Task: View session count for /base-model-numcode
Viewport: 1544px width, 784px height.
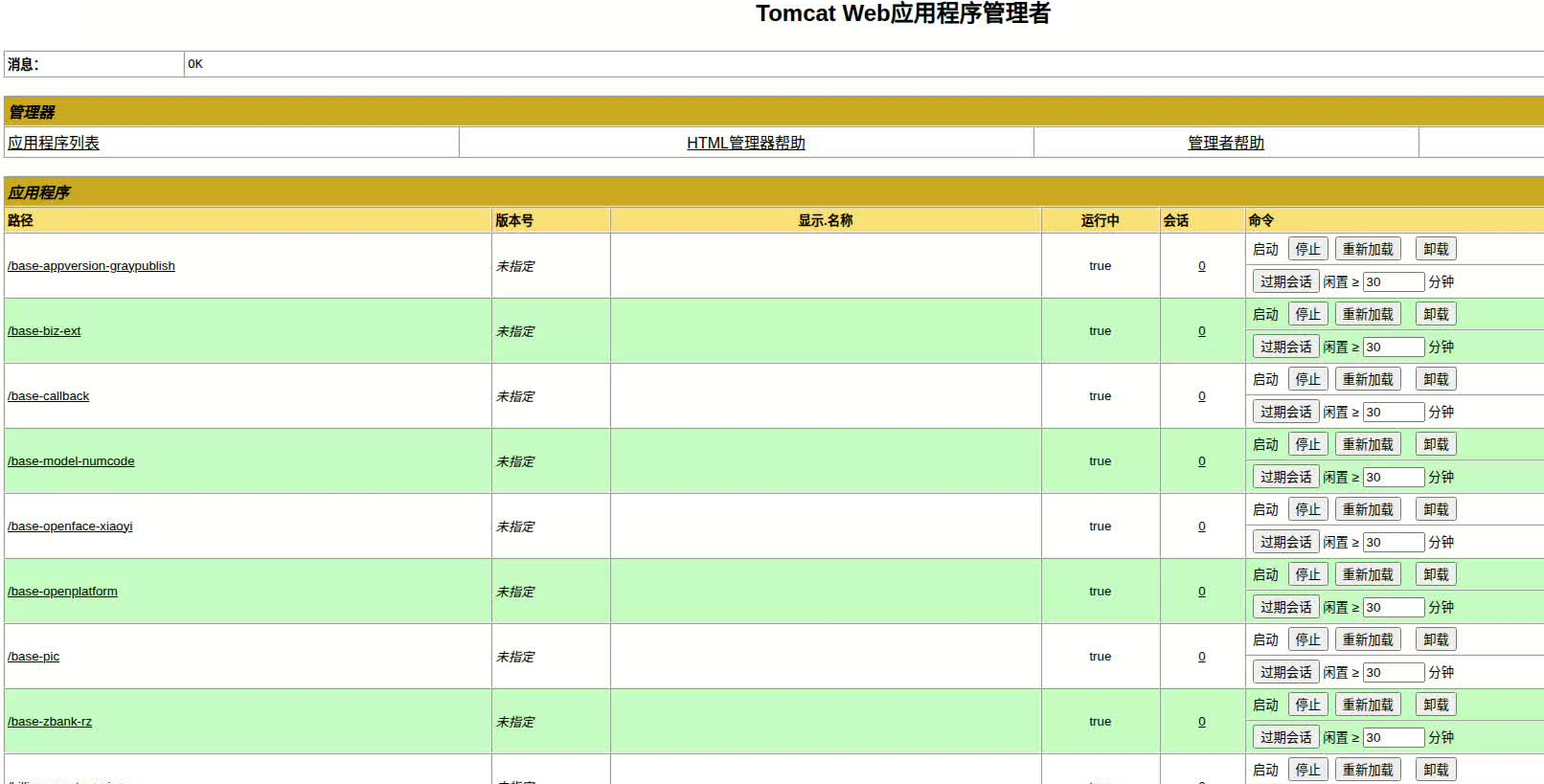Action: [1202, 461]
